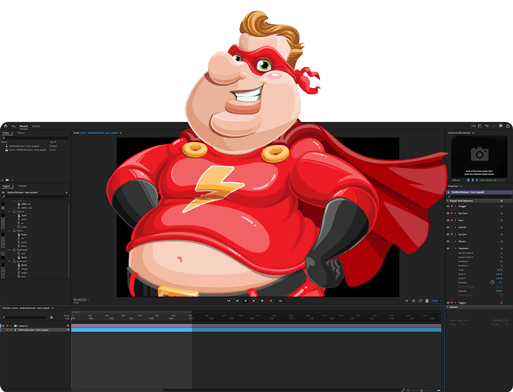Select the Properties panel tab
This screenshot has height=392, width=513.
(x=453, y=186)
